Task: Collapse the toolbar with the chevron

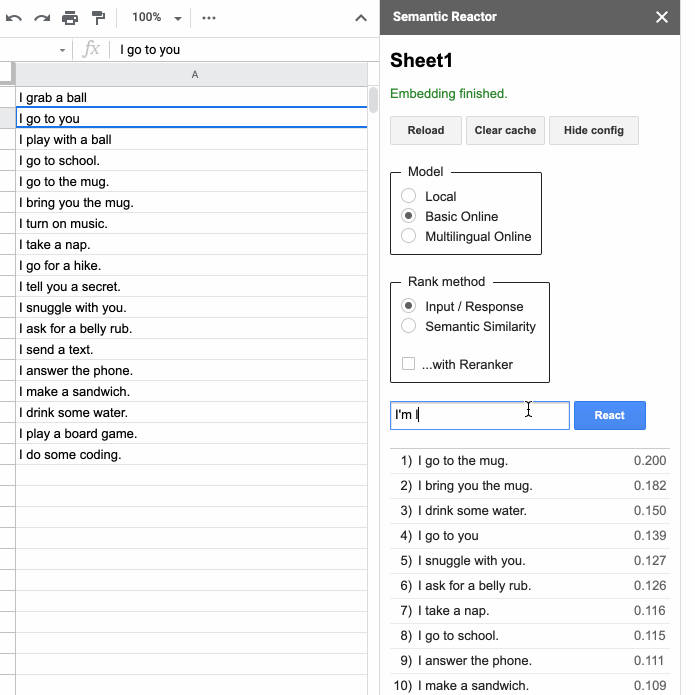Action: (361, 18)
